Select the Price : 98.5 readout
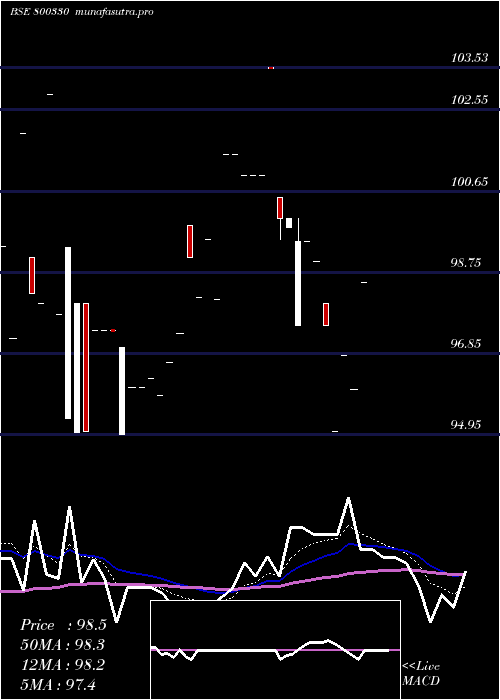This screenshot has width=500, height=700. 63,625
